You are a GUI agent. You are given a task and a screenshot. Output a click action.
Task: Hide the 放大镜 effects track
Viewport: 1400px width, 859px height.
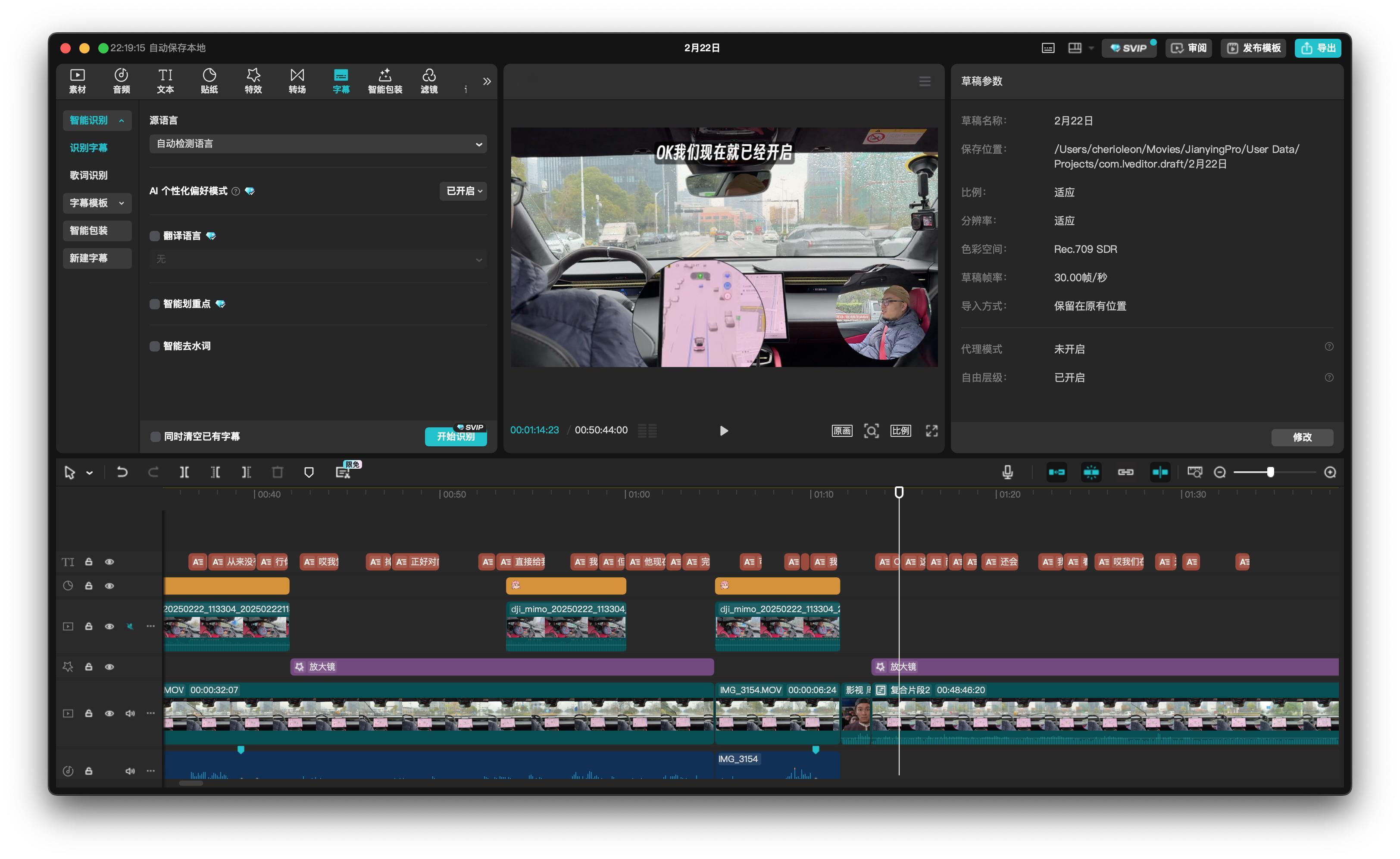[x=109, y=667]
